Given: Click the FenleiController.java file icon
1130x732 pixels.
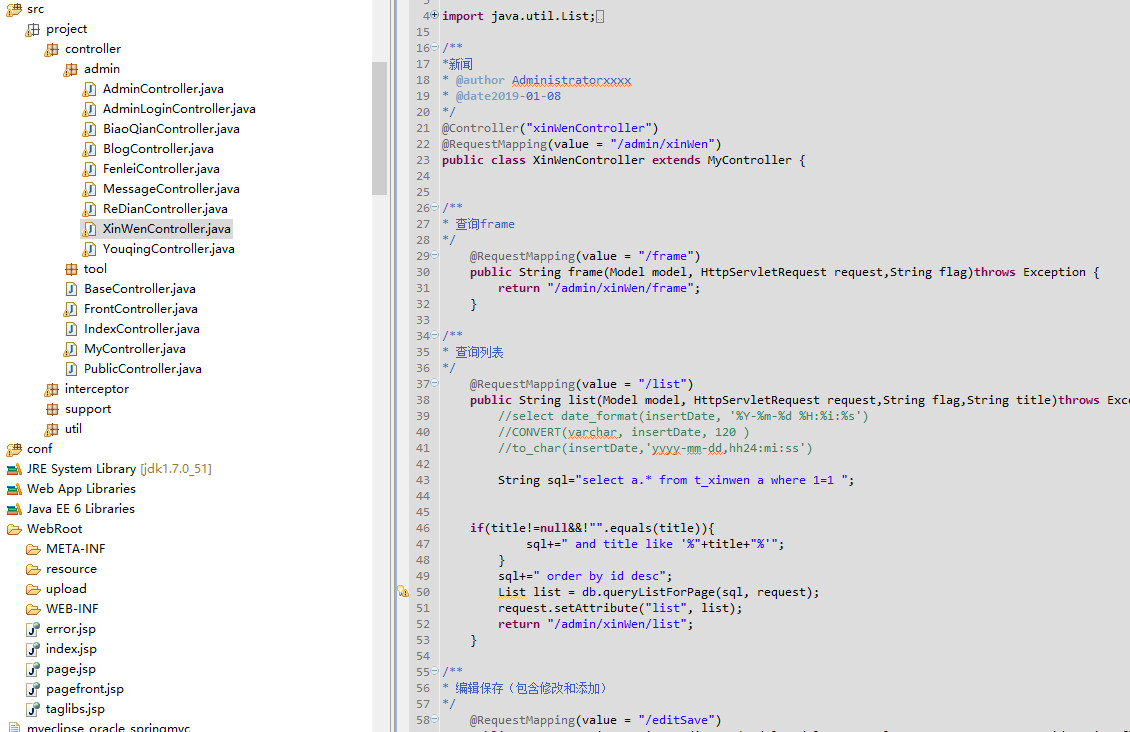Looking at the screenshot, I should (89, 169).
